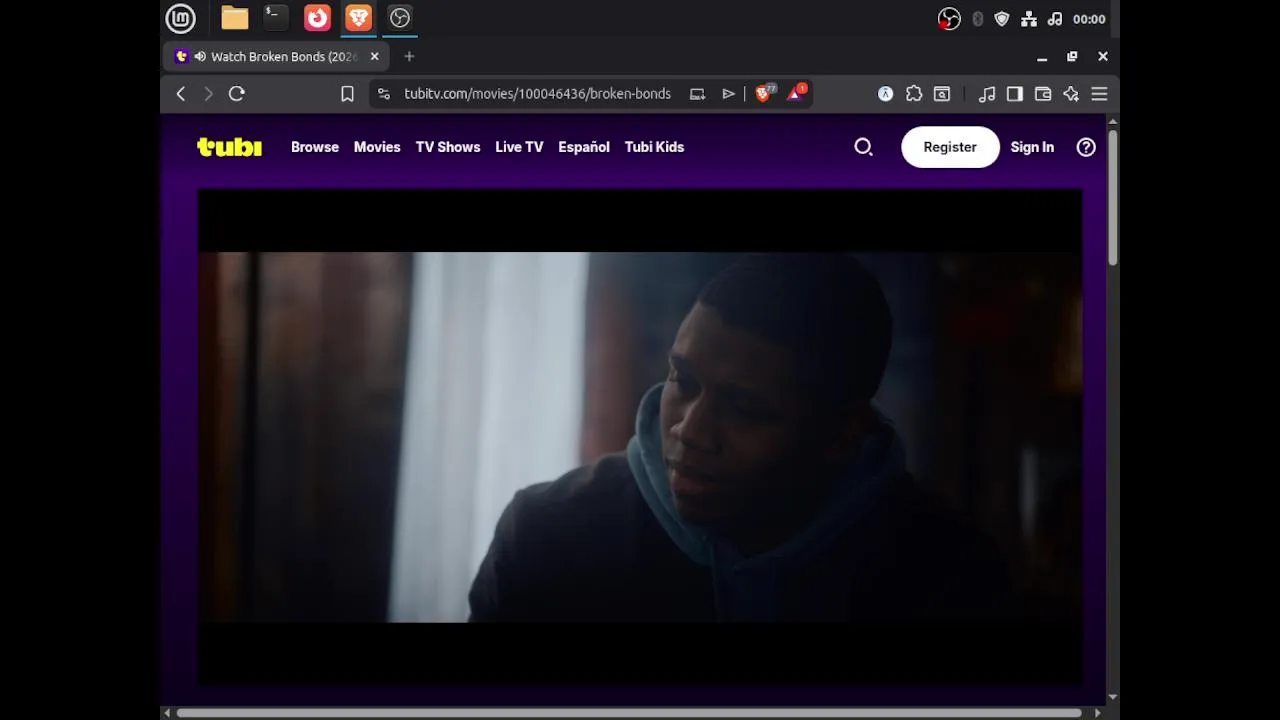
Task: Click the vertical scrollbar thumb
Action: 1113,196
